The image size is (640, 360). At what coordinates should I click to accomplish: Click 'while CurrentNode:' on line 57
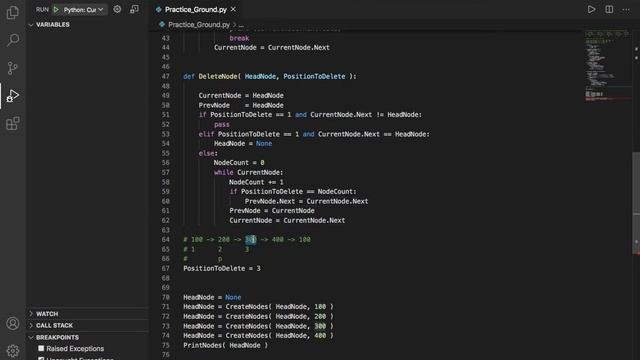coord(249,172)
